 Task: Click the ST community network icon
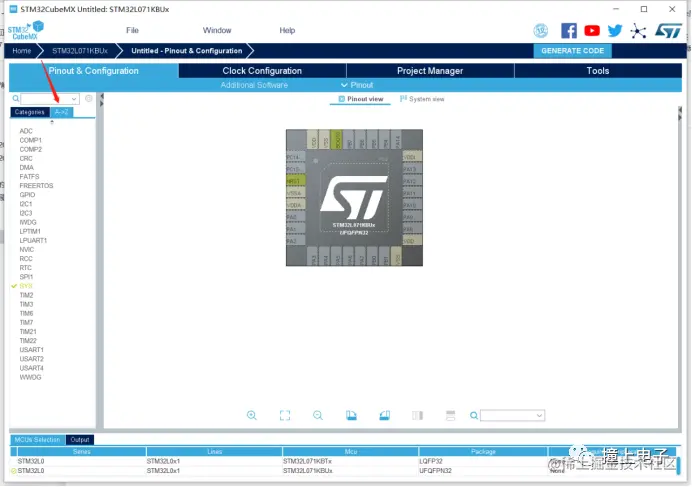(x=638, y=31)
